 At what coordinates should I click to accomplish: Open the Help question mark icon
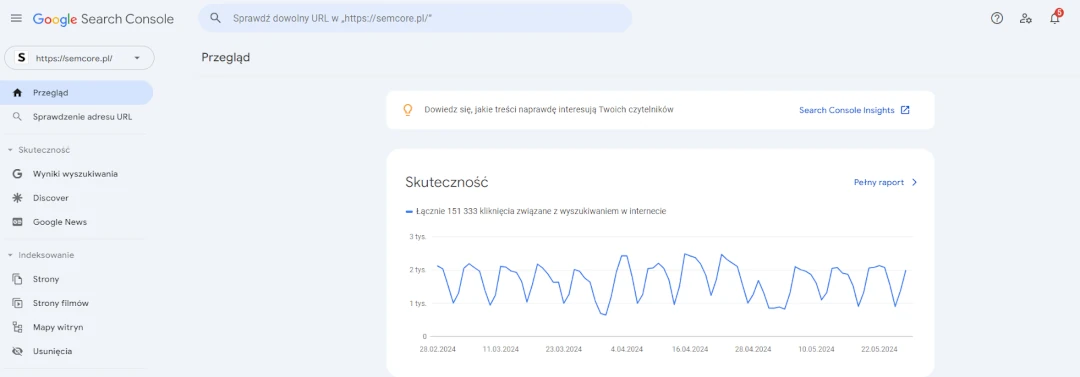coord(997,19)
